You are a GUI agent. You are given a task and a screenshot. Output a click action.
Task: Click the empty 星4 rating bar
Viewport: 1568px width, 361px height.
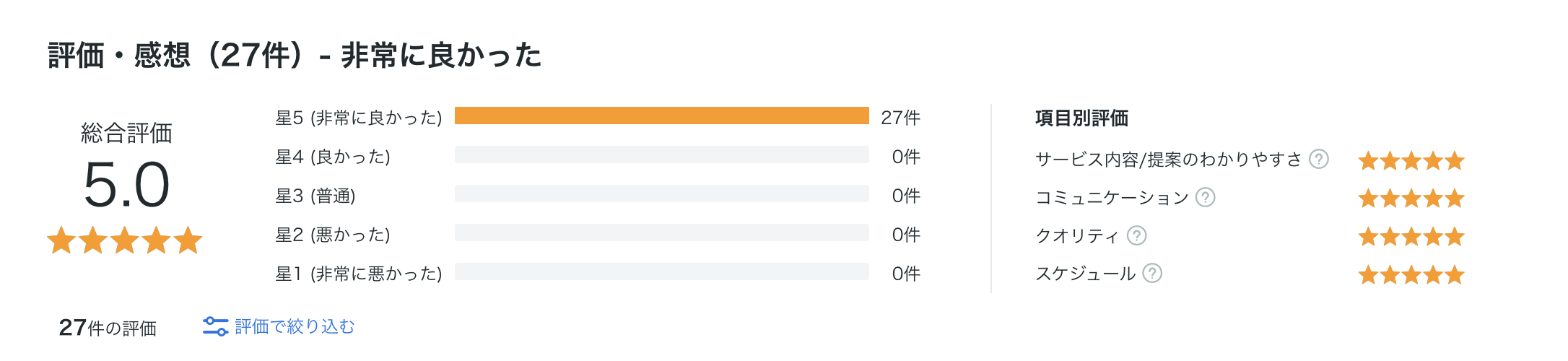(662, 155)
